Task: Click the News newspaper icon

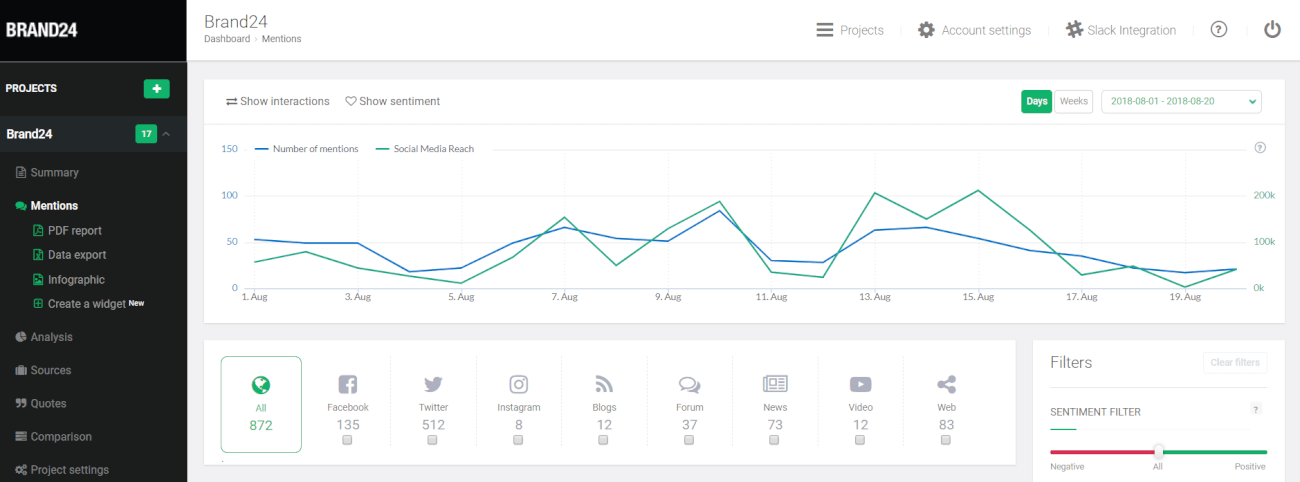Action: click(x=775, y=384)
